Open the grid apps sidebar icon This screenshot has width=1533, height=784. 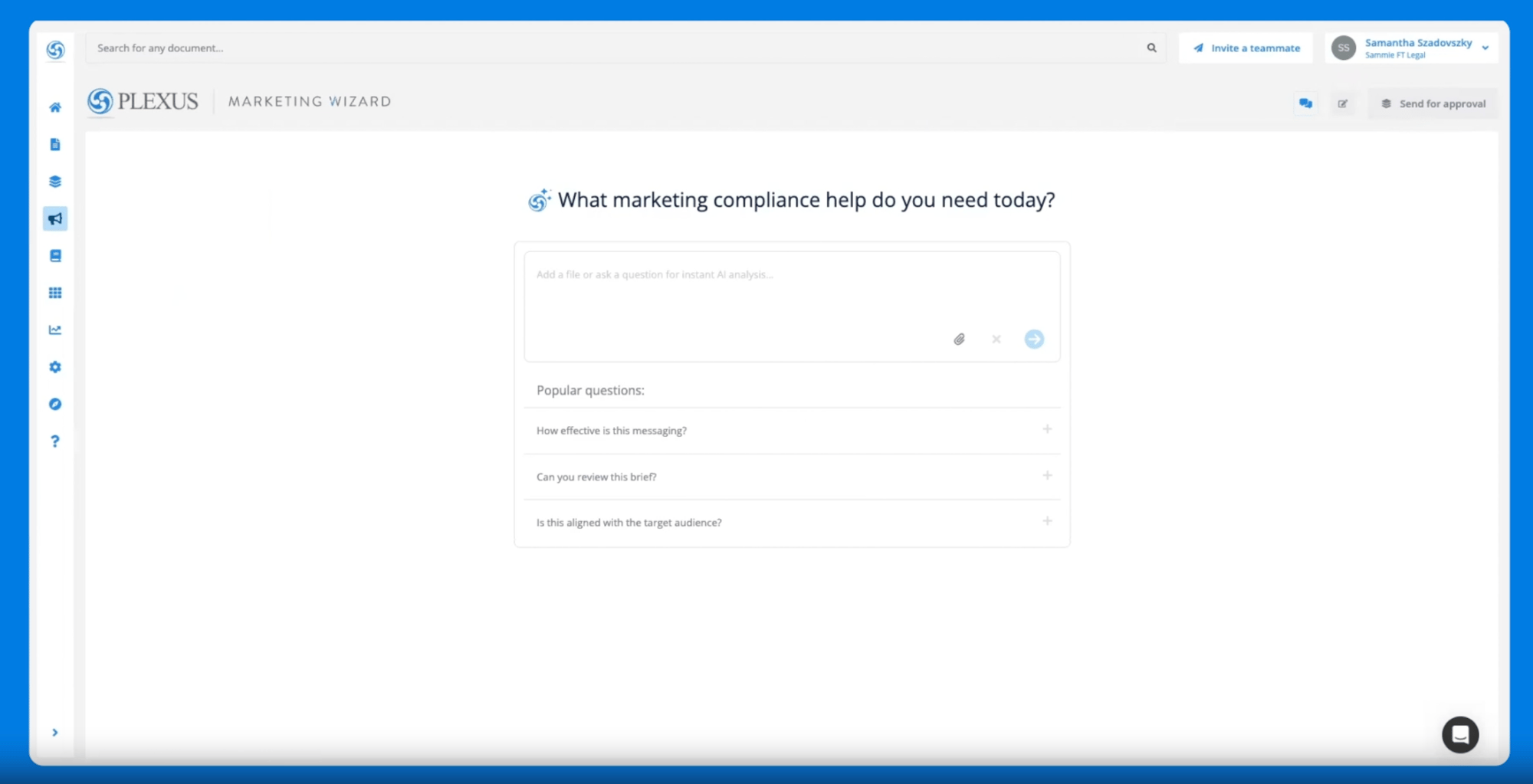point(55,293)
